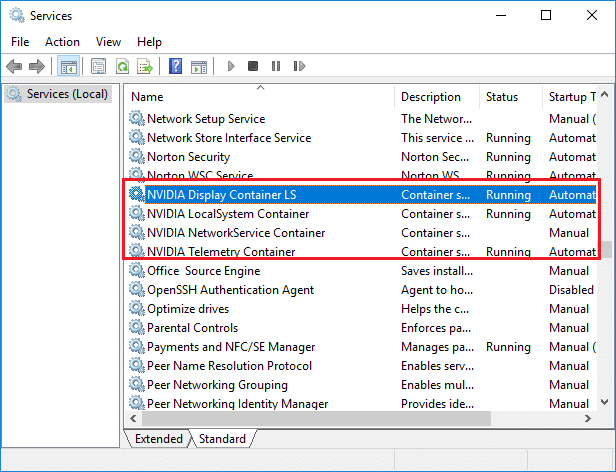616x472 pixels.
Task: Open Properties via the toolbar icon
Action: coord(98,67)
